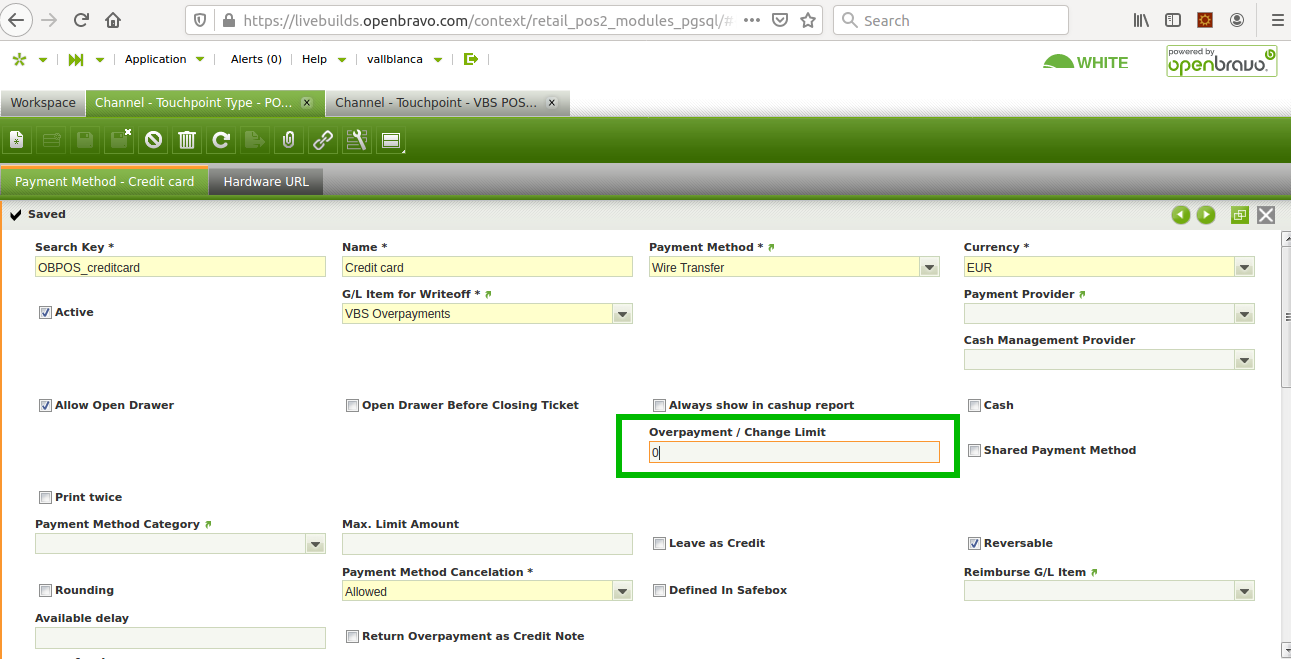Click the Name field containing Credit card
Screen dimensions: 1291x659
(x=487, y=267)
